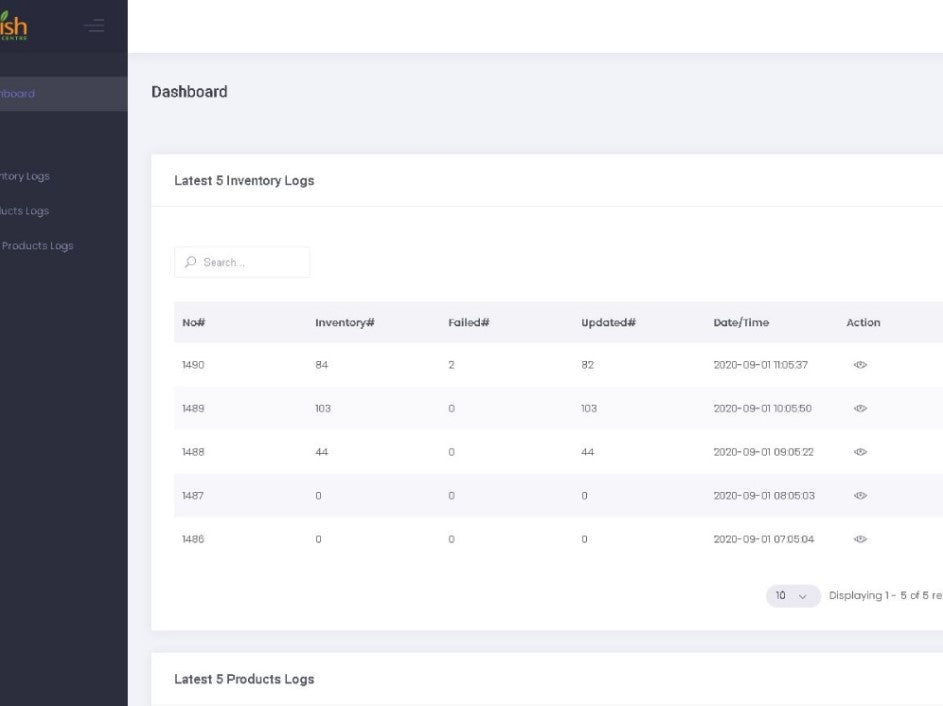Click in the Search input field
This screenshot has width=943, height=706.
tap(250, 263)
